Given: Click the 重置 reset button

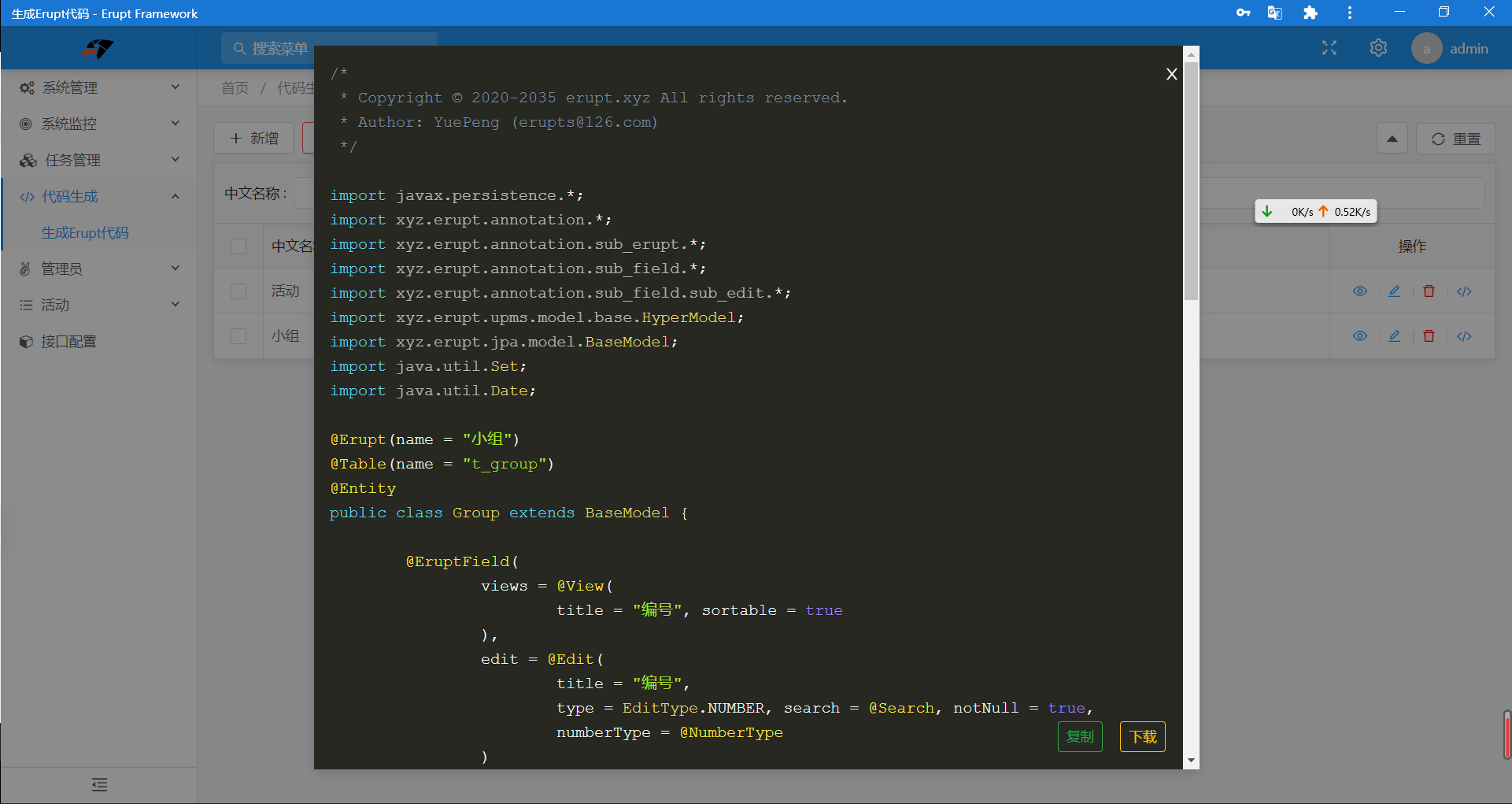Looking at the screenshot, I should pyautogui.click(x=1456, y=139).
